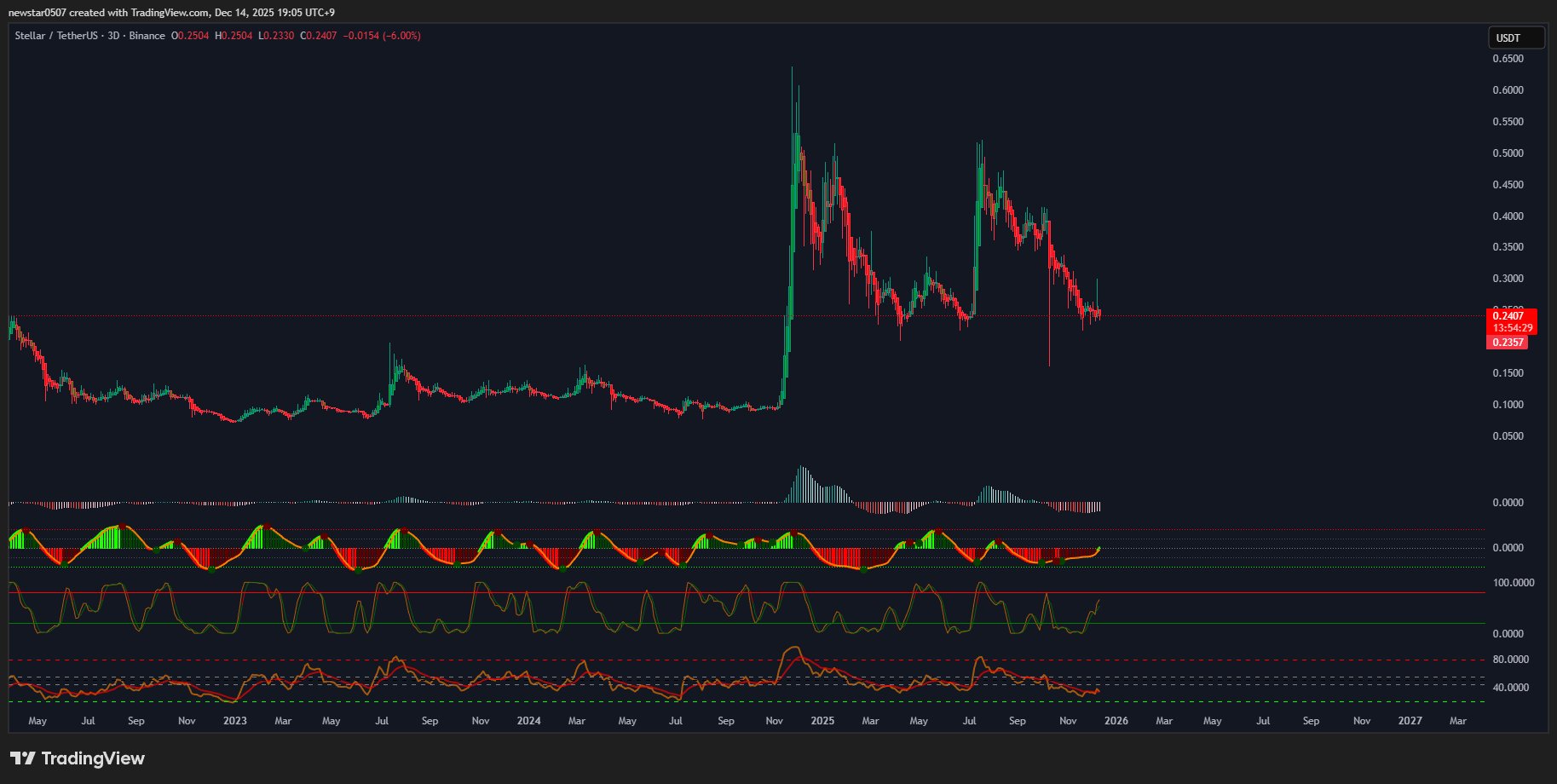Click the 2026 label on time axis
Screen dimensions: 1557x784
[1116, 721]
